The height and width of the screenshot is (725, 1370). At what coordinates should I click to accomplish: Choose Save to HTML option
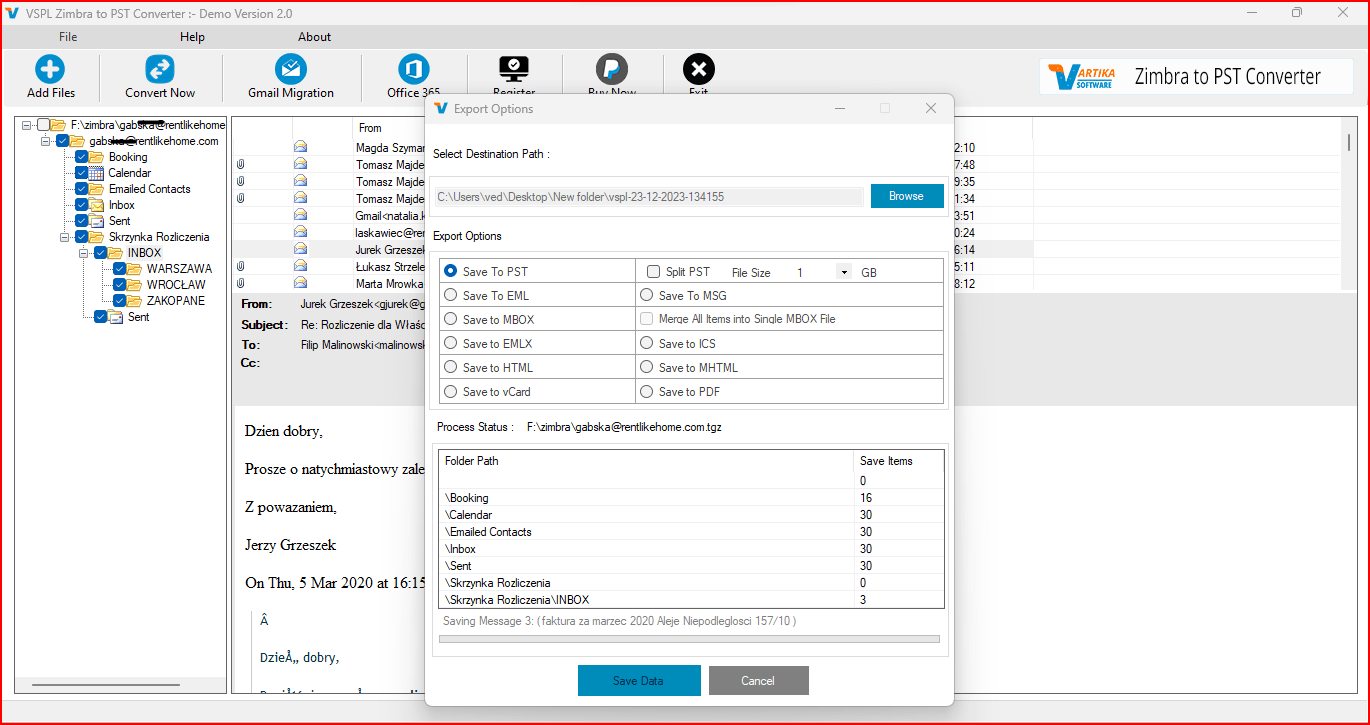pyautogui.click(x=451, y=367)
